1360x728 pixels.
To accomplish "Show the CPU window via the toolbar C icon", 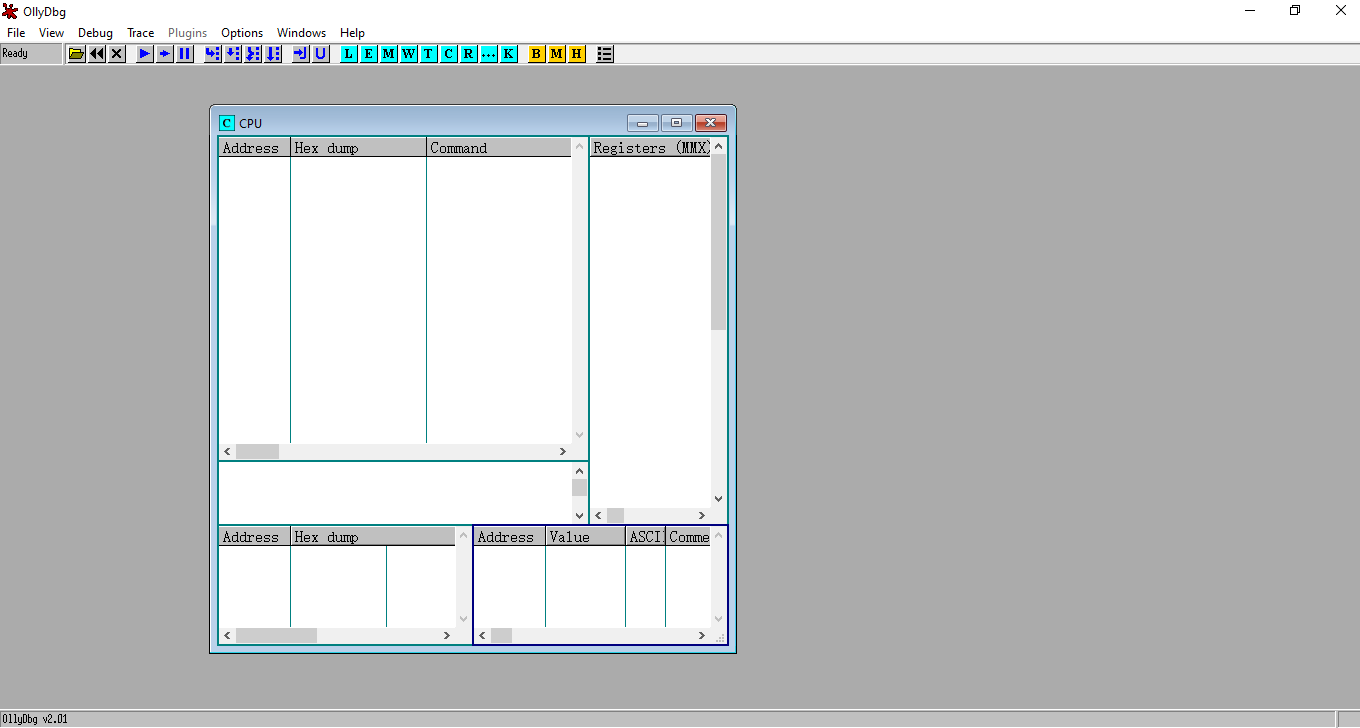I will click(449, 54).
